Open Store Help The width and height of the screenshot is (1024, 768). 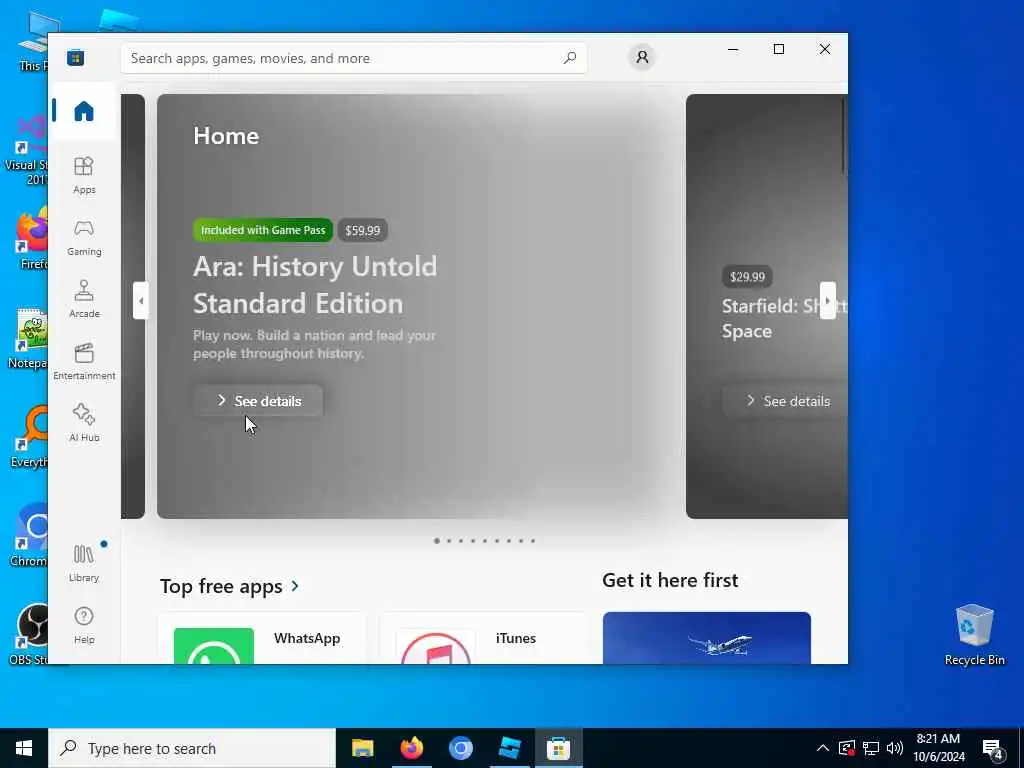click(84, 626)
